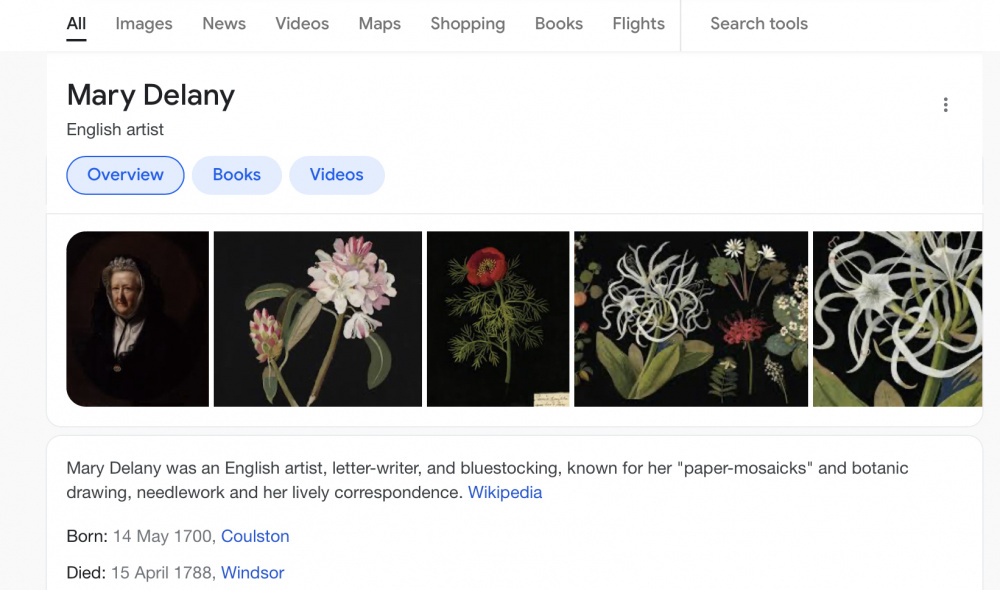Click the Overview chip
The image size is (1000, 590).
pyautogui.click(x=125, y=175)
